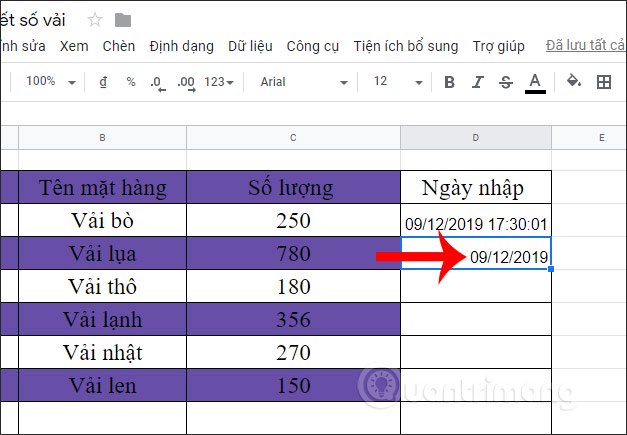Open the text color picker
This screenshot has height=435, width=627.
(x=535, y=83)
